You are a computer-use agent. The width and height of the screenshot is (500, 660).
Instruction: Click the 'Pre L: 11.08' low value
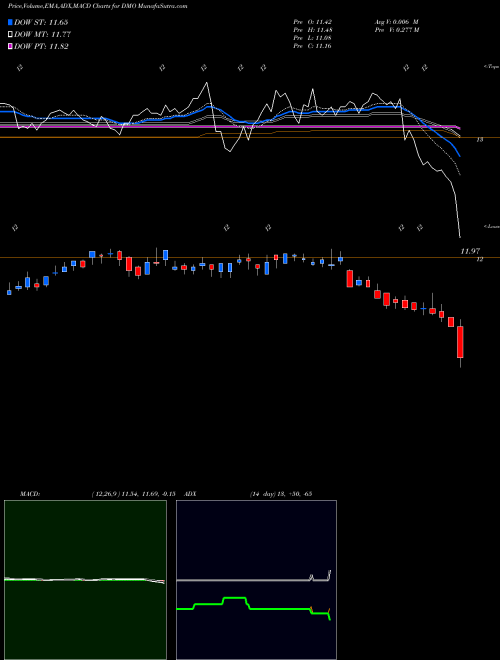[313, 38]
